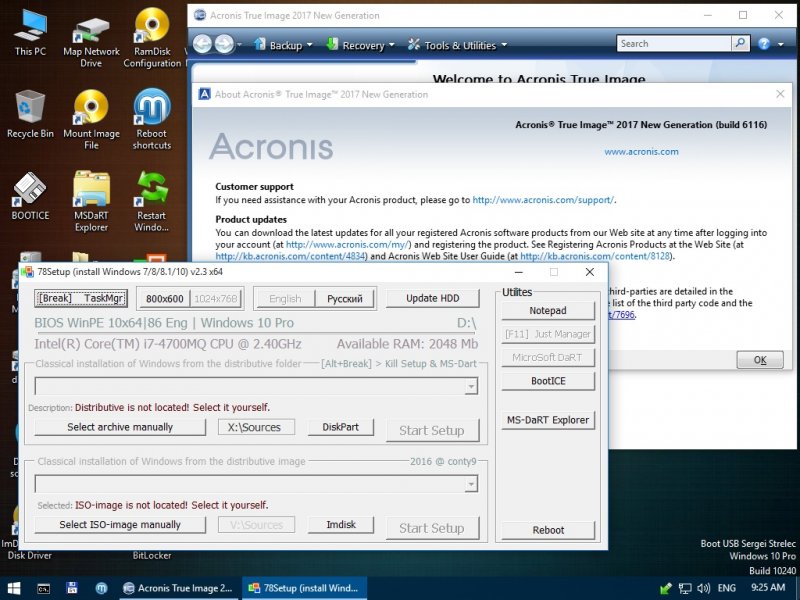800x600 pixels.
Task: Click the Update HDD button
Action: [x=433, y=298]
